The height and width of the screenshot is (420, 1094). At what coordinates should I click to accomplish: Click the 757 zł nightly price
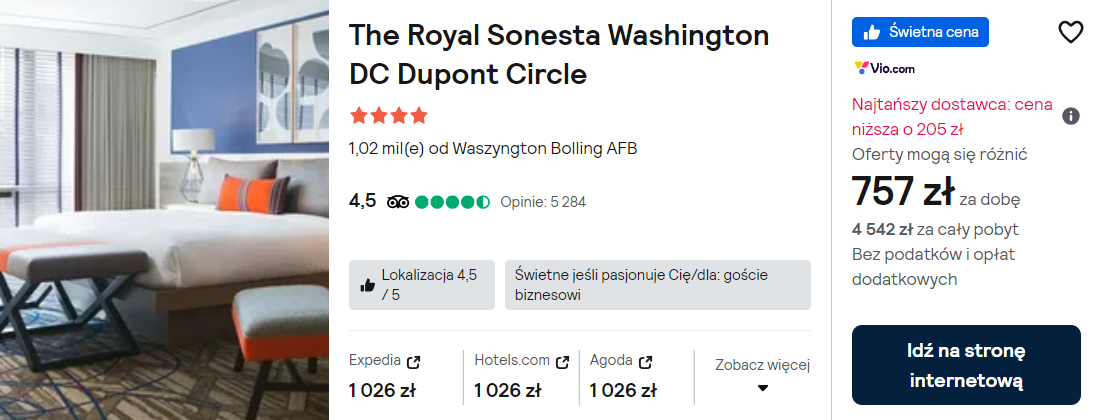902,192
